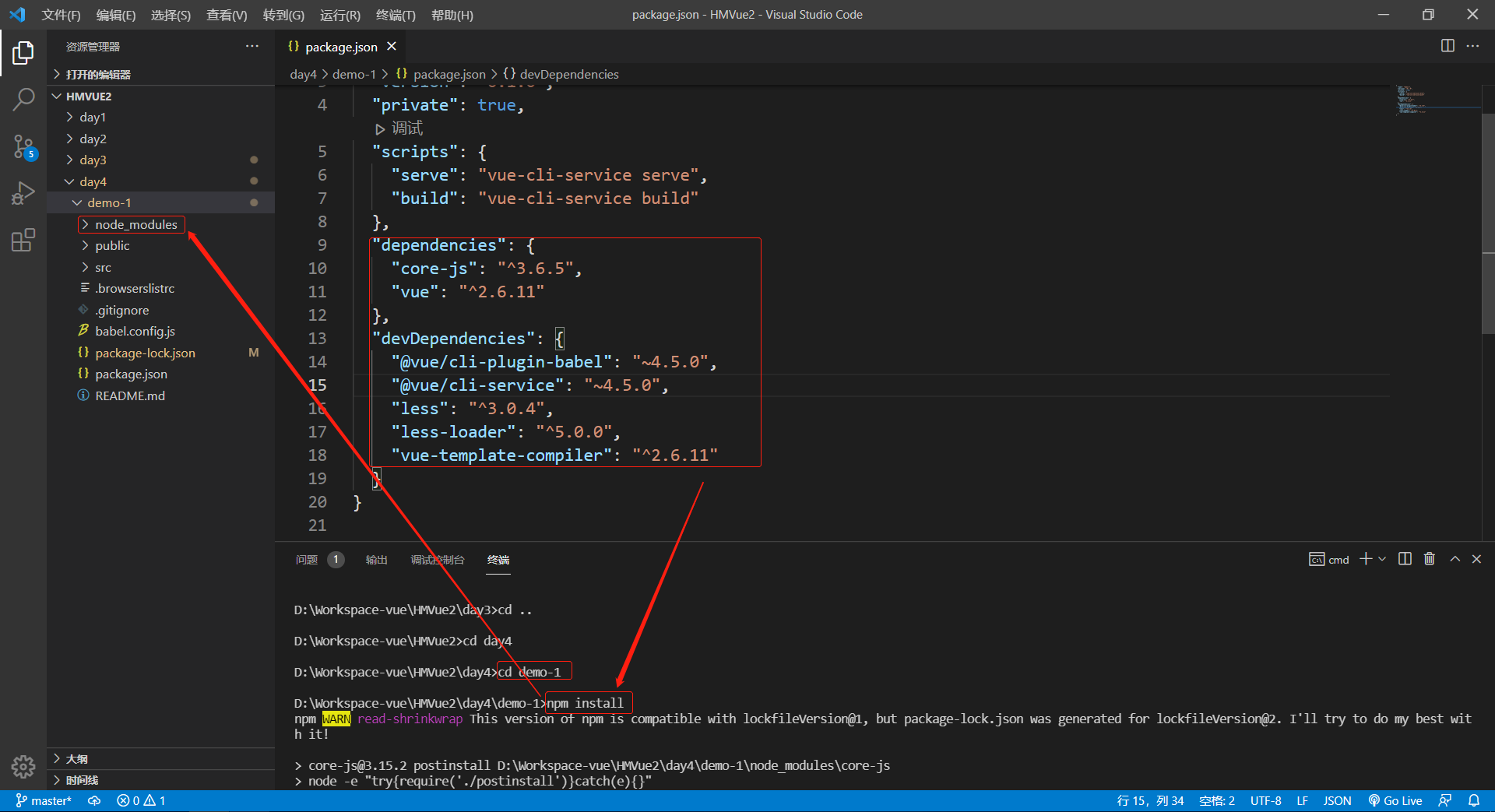Open the Run and Debug view
Screen dimensions: 1495x812
(x=23, y=192)
